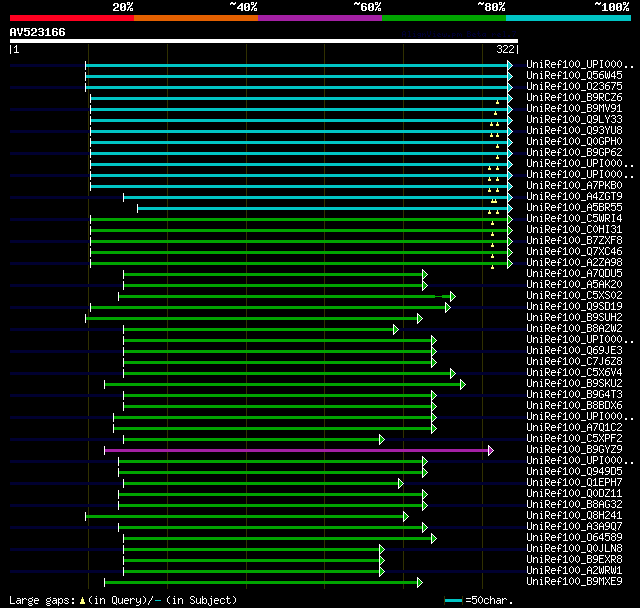Click the cyan alignment bar for A5BR55
This screenshot has width=640, height=608.
click(x=322, y=209)
